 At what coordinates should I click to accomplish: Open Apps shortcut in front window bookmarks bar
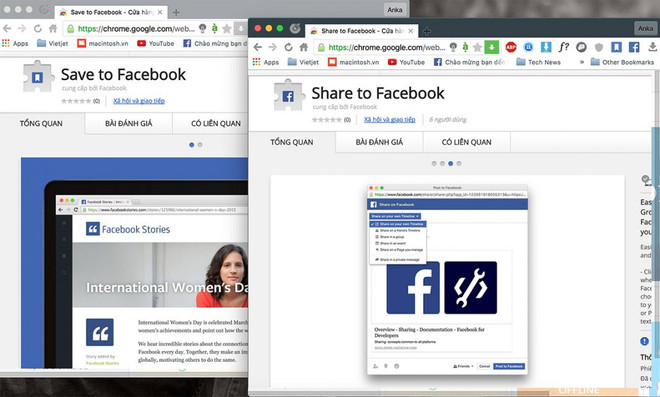(266, 62)
